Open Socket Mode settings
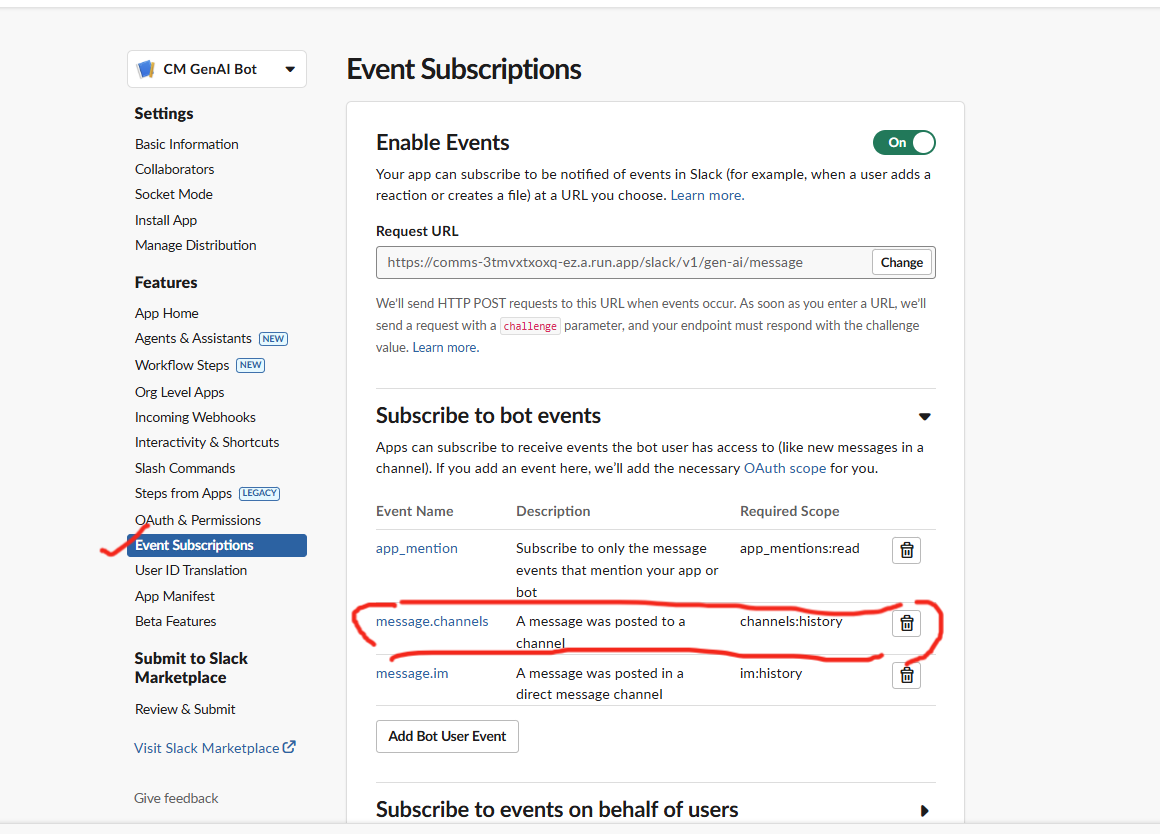This screenshot has height=834, width=1160. (174, 195)
